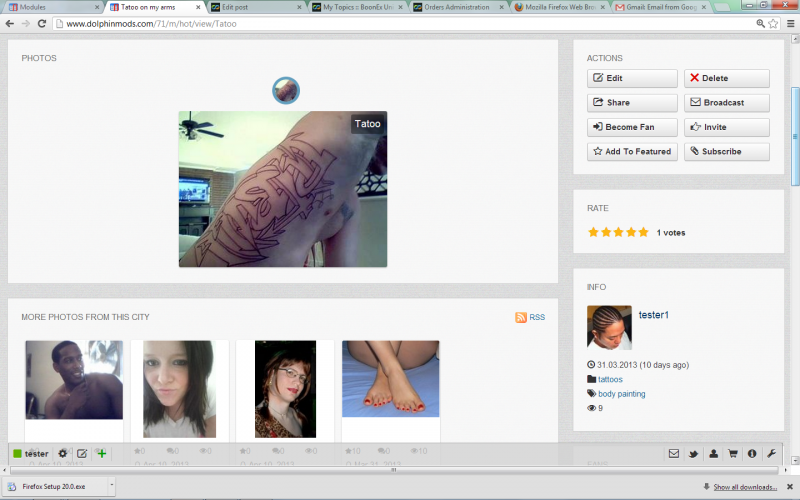Click the Twitter bird icon
Image resolution: width=800 pixels, height=500 pixels.
[x=693, y=454]
